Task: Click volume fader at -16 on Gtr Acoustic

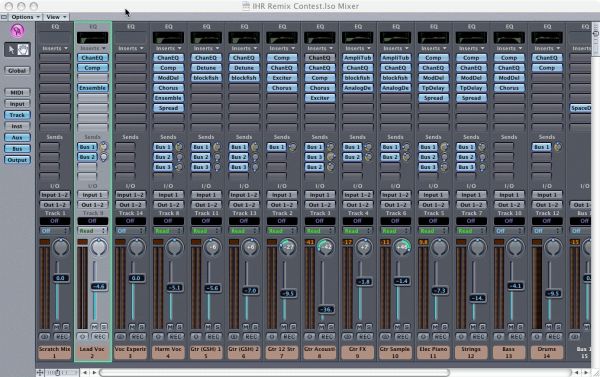Action: coord(326,309)
